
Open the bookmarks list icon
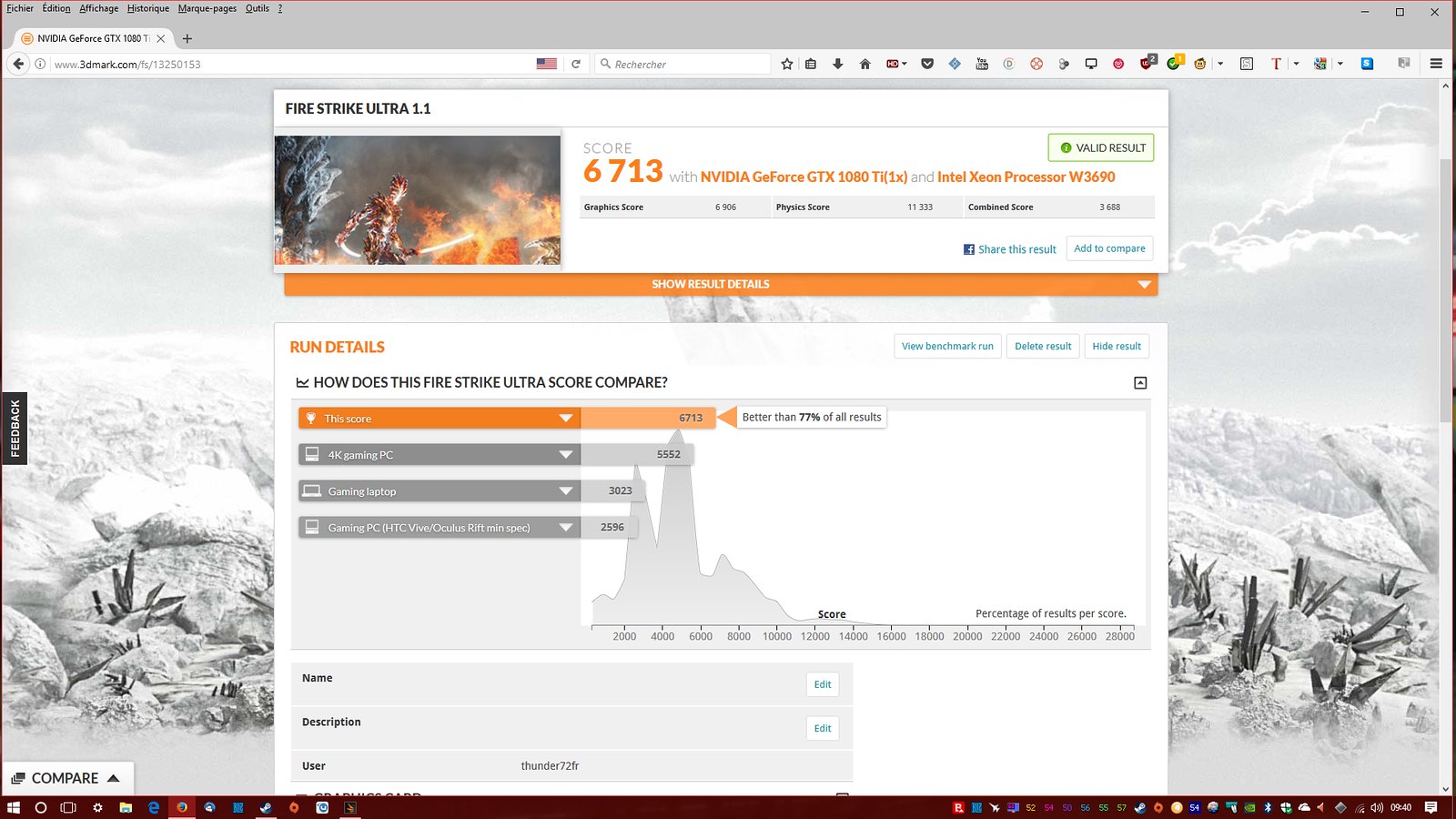(811, 64)
